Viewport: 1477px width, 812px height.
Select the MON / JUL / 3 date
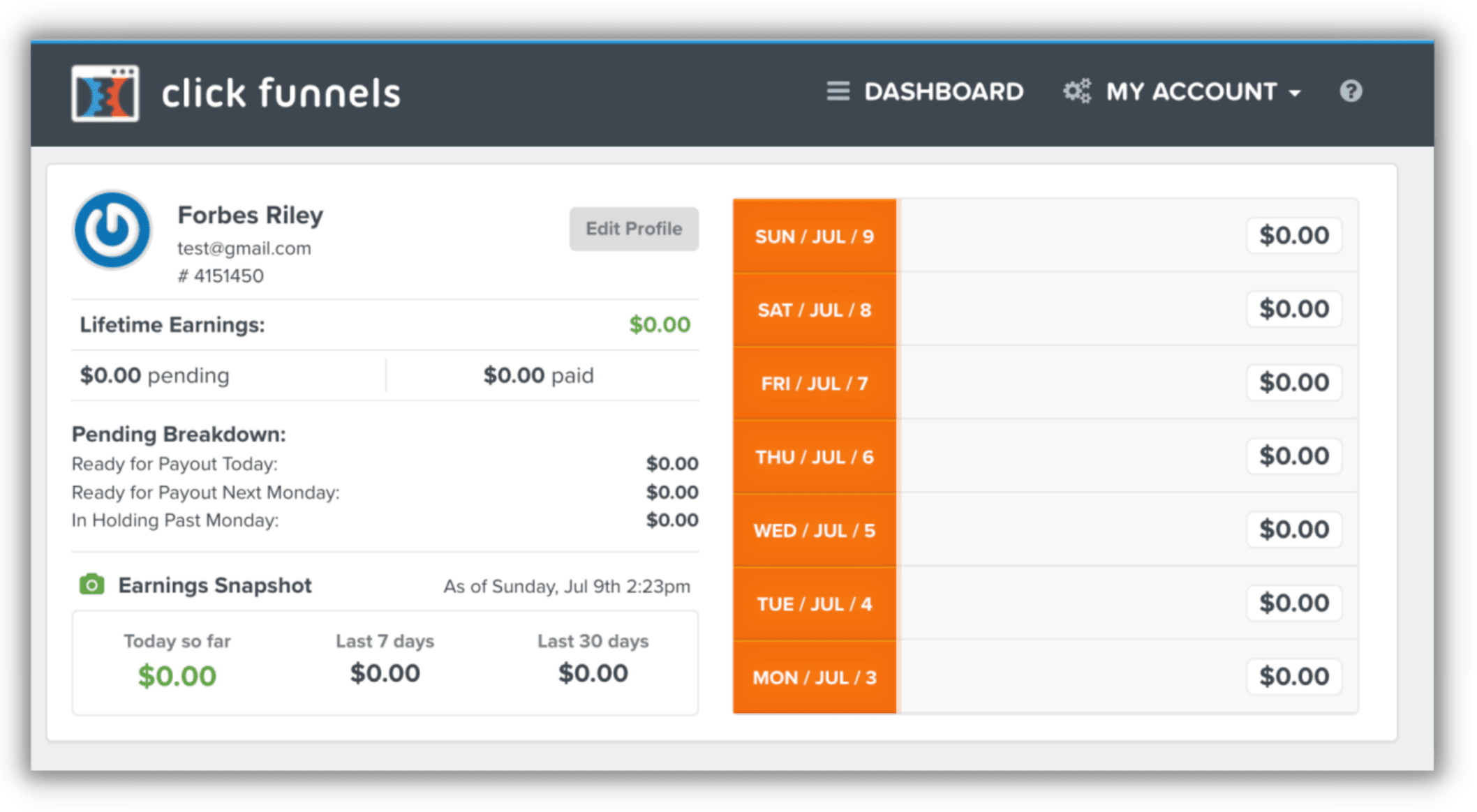click(814, 677)
